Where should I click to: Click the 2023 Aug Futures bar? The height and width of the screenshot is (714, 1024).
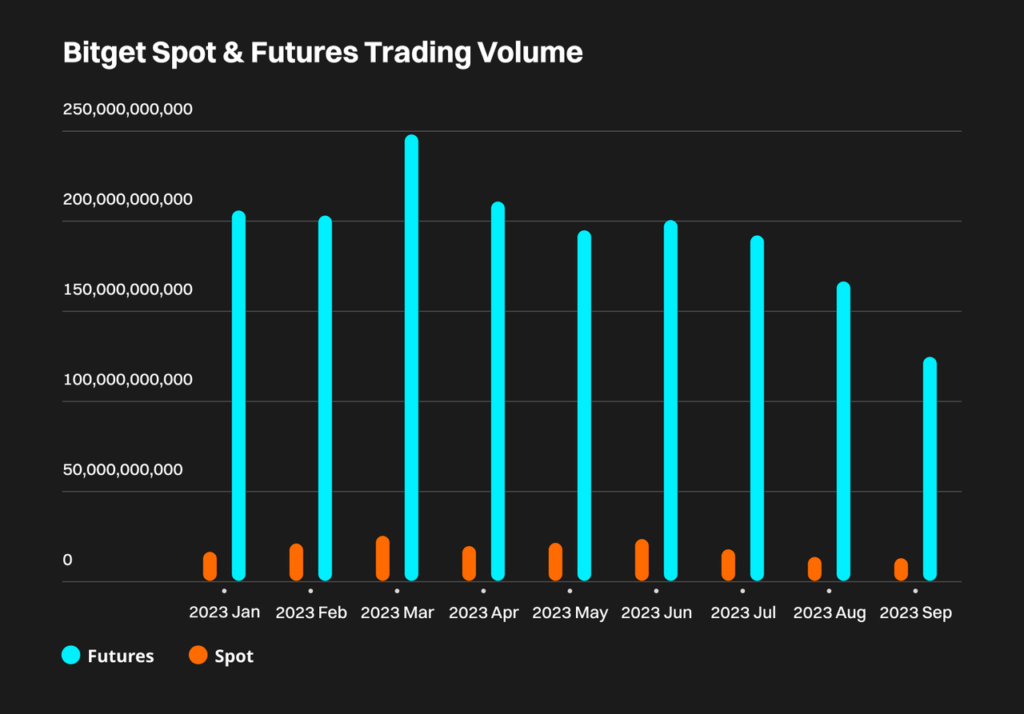(843, 431)
